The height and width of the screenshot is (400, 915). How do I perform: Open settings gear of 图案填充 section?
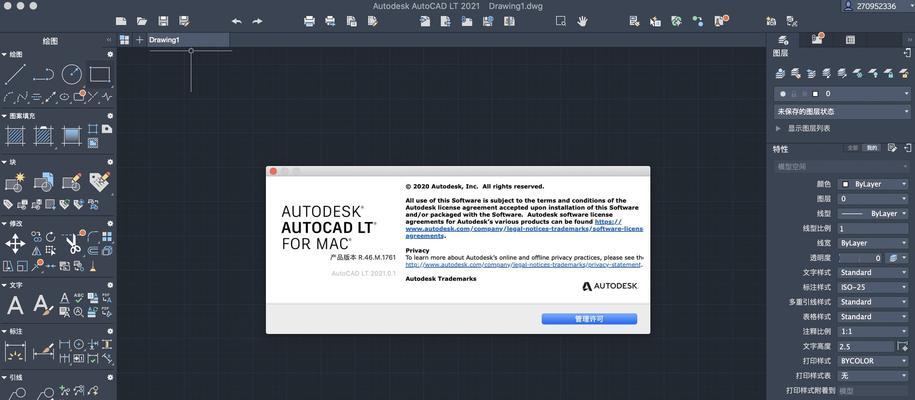110,116
